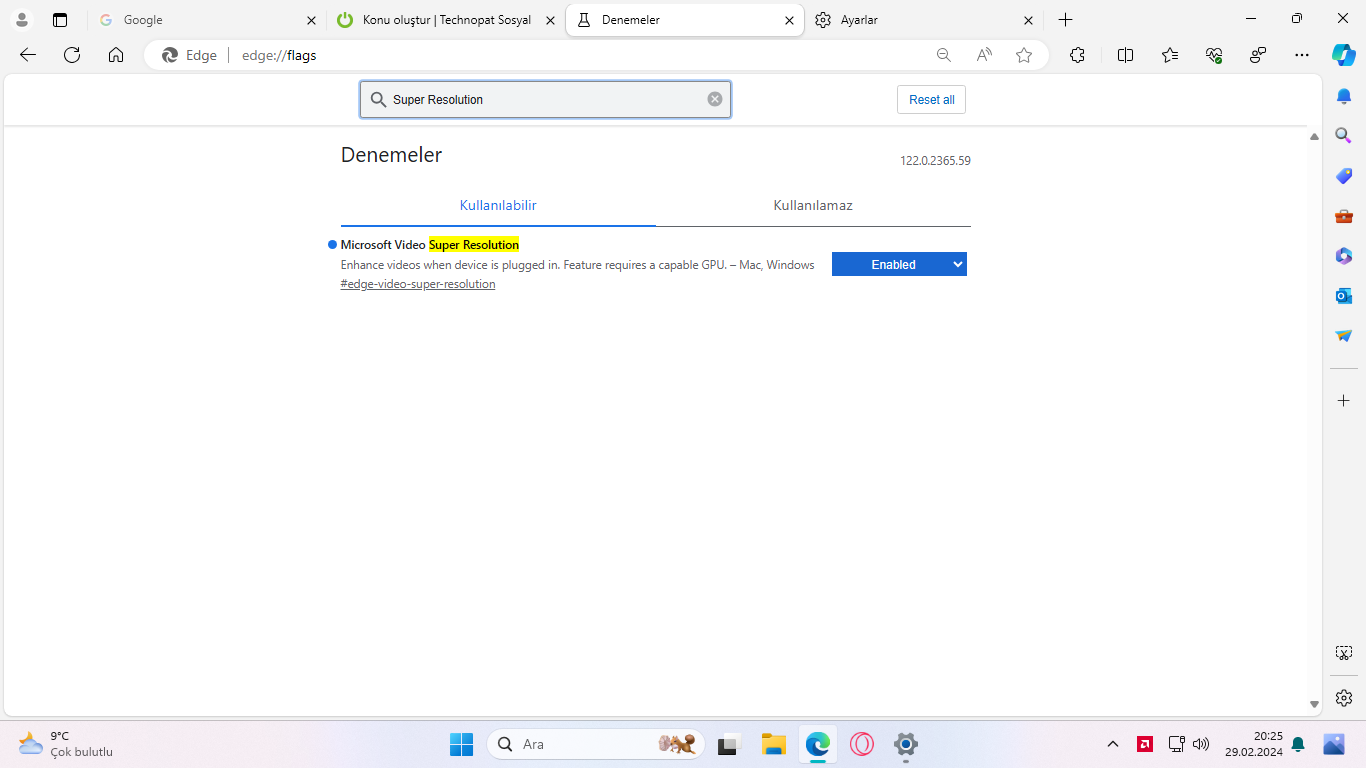Open File Explorer from the taskbar
This screenshot has height=768, width=1366.
click(x=773, y=744)
